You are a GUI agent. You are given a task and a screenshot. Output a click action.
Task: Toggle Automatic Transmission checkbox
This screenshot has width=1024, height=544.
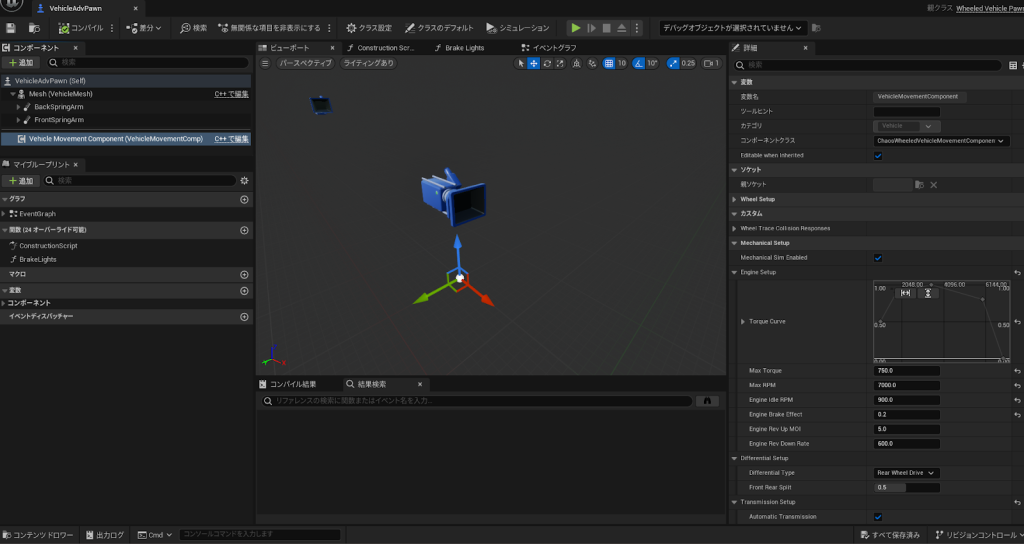(878, 517)
